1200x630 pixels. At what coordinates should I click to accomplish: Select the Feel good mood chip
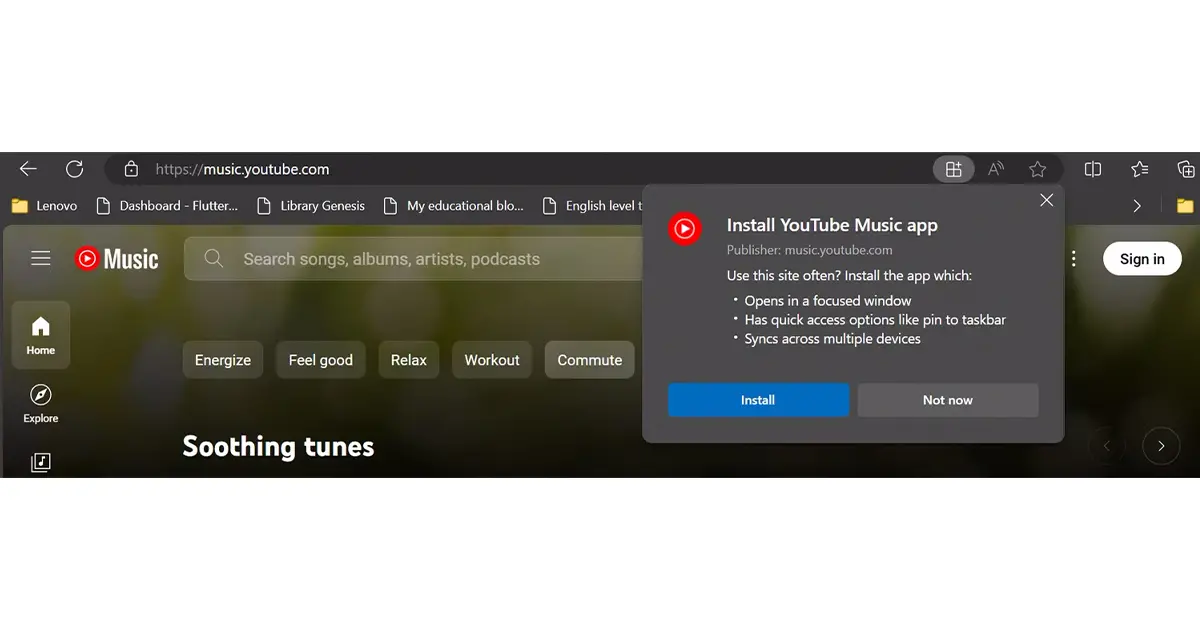click(321, 360)
